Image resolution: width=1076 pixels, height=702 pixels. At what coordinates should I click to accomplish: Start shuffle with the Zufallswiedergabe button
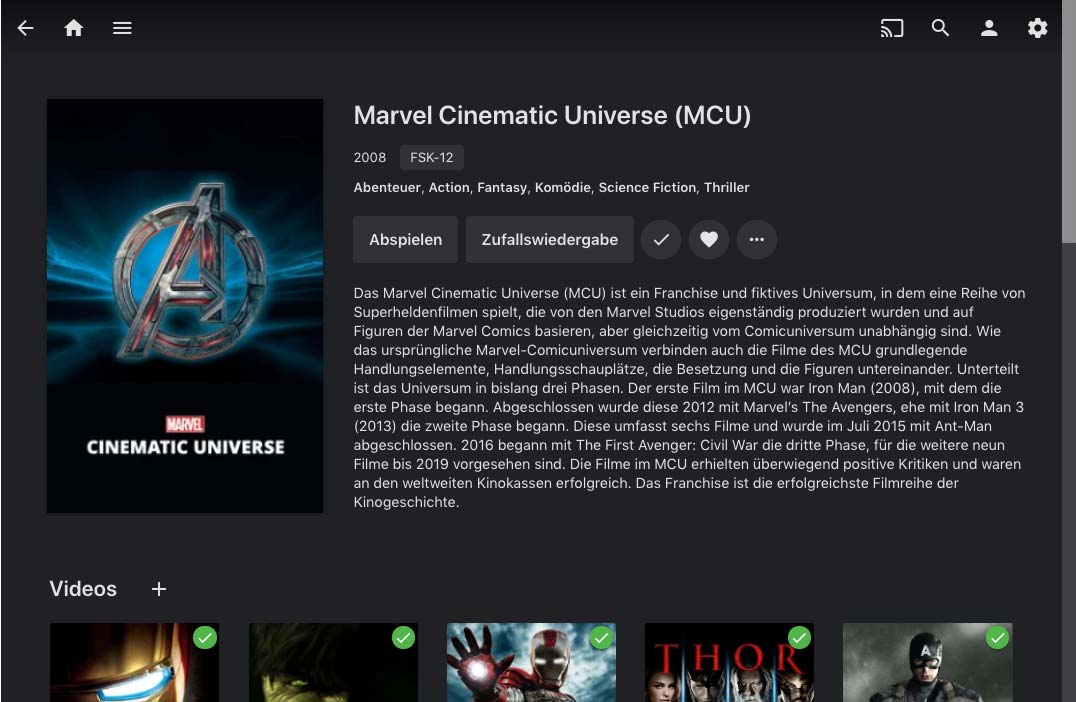(x=550, y=239)
